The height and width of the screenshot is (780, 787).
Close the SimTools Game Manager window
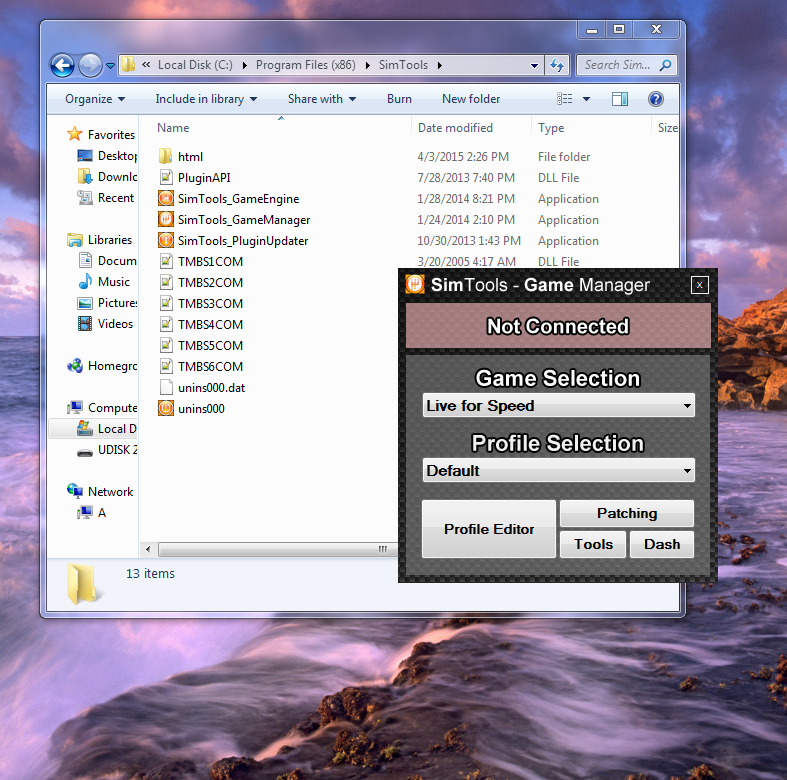[x=700, y=286]
